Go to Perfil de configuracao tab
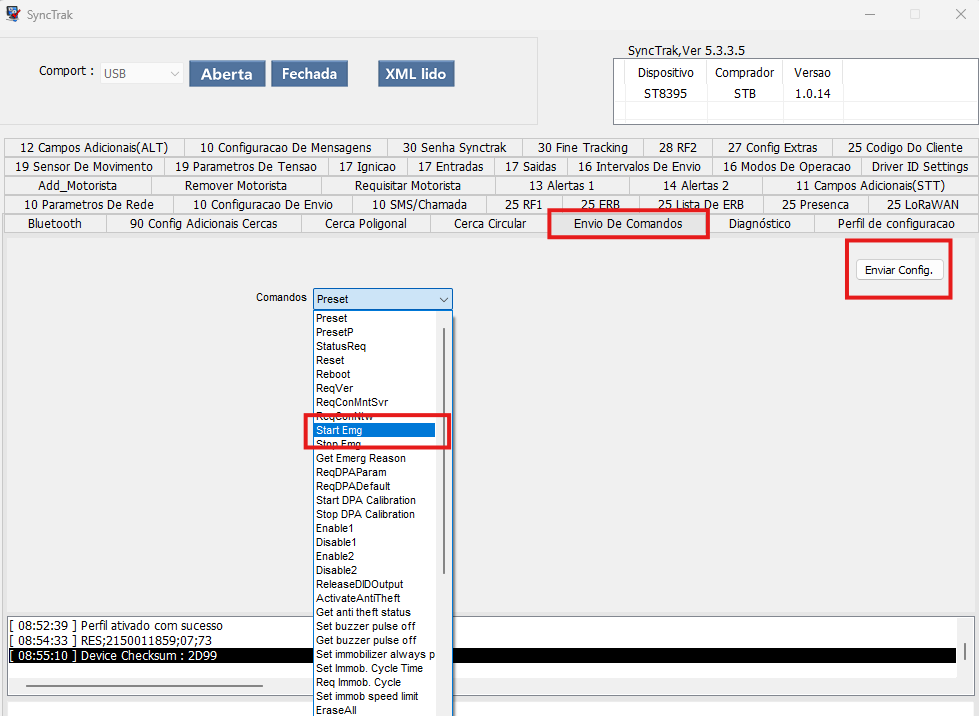The image size is (979, 716). [896, 223]
